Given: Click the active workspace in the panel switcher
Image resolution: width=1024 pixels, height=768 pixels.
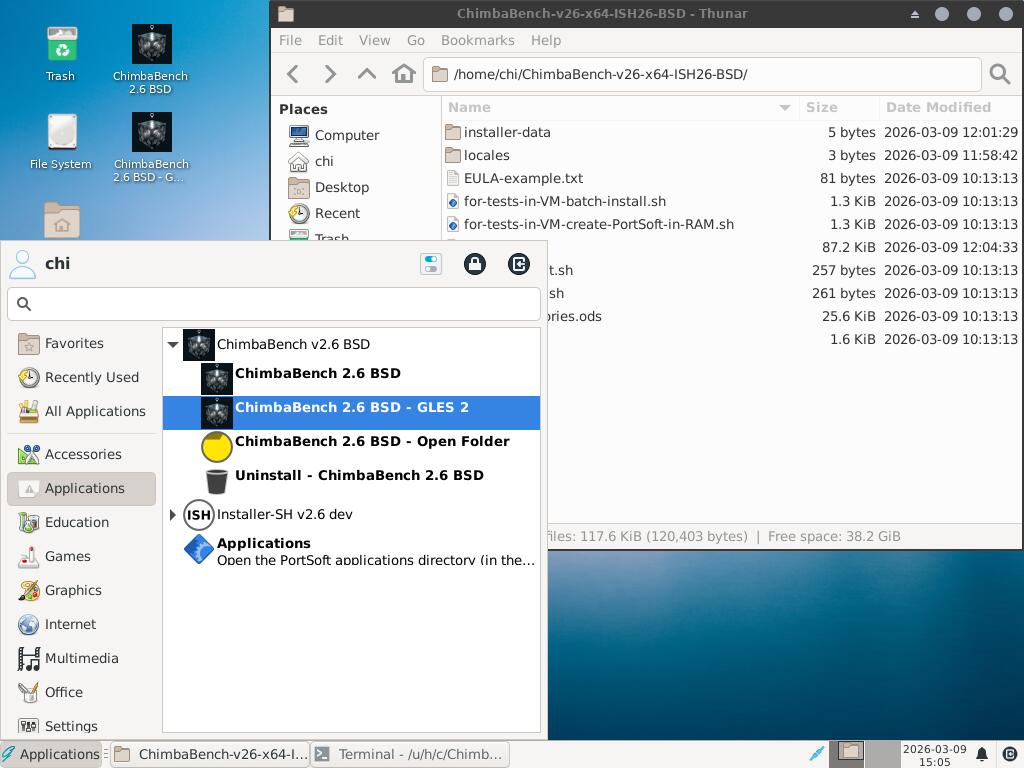Looking at the screenshot, I should tap(849, 754).
